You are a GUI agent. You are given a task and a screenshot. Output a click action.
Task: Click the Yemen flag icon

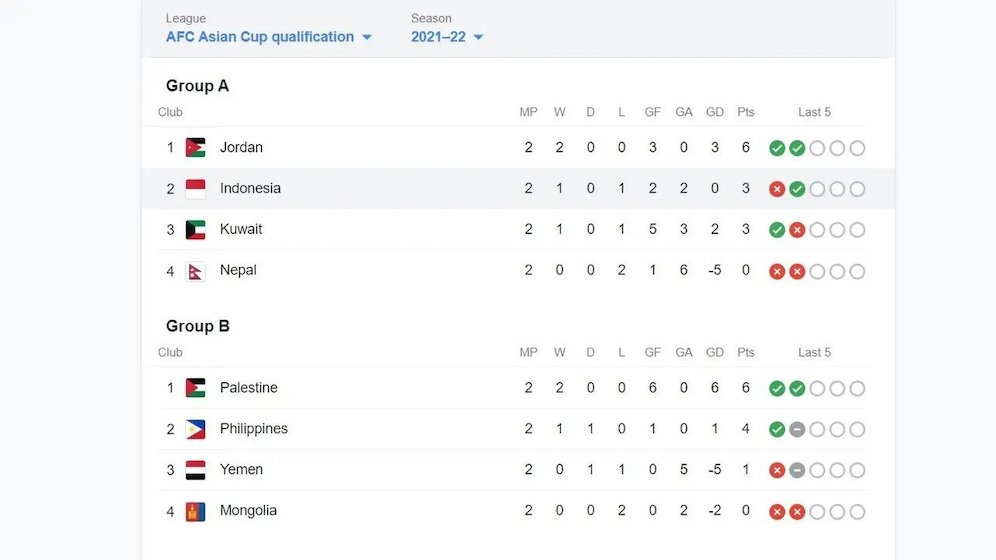(x=195, y=470)
